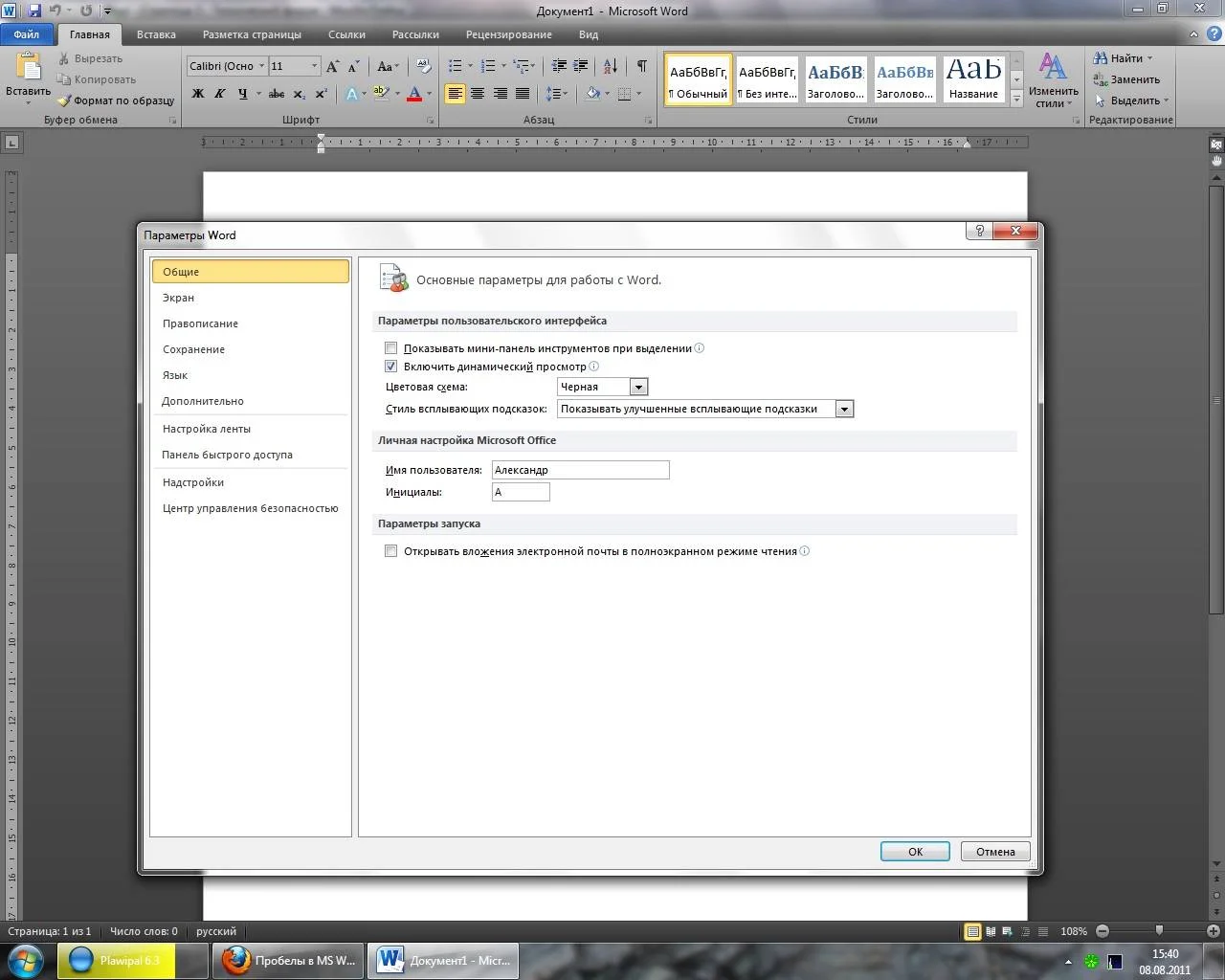Click the Bold (Ж) formatting icon
Image resolution: width=1225 pixels, height=980 pixels.
point(198,94)
